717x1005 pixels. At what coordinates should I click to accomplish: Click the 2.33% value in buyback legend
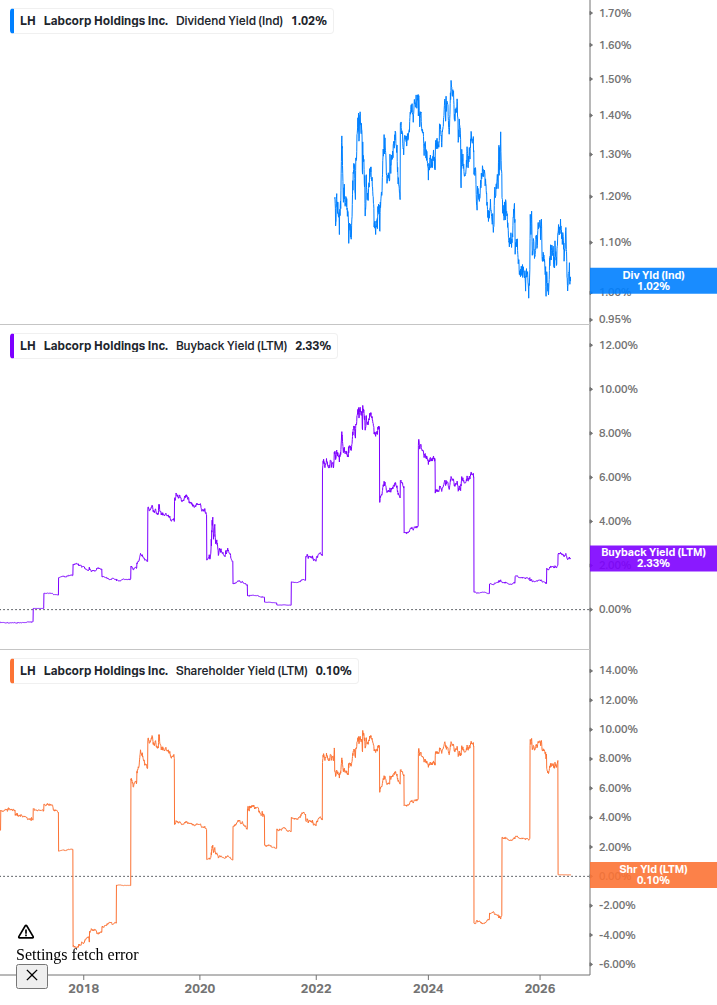[313, 345]
